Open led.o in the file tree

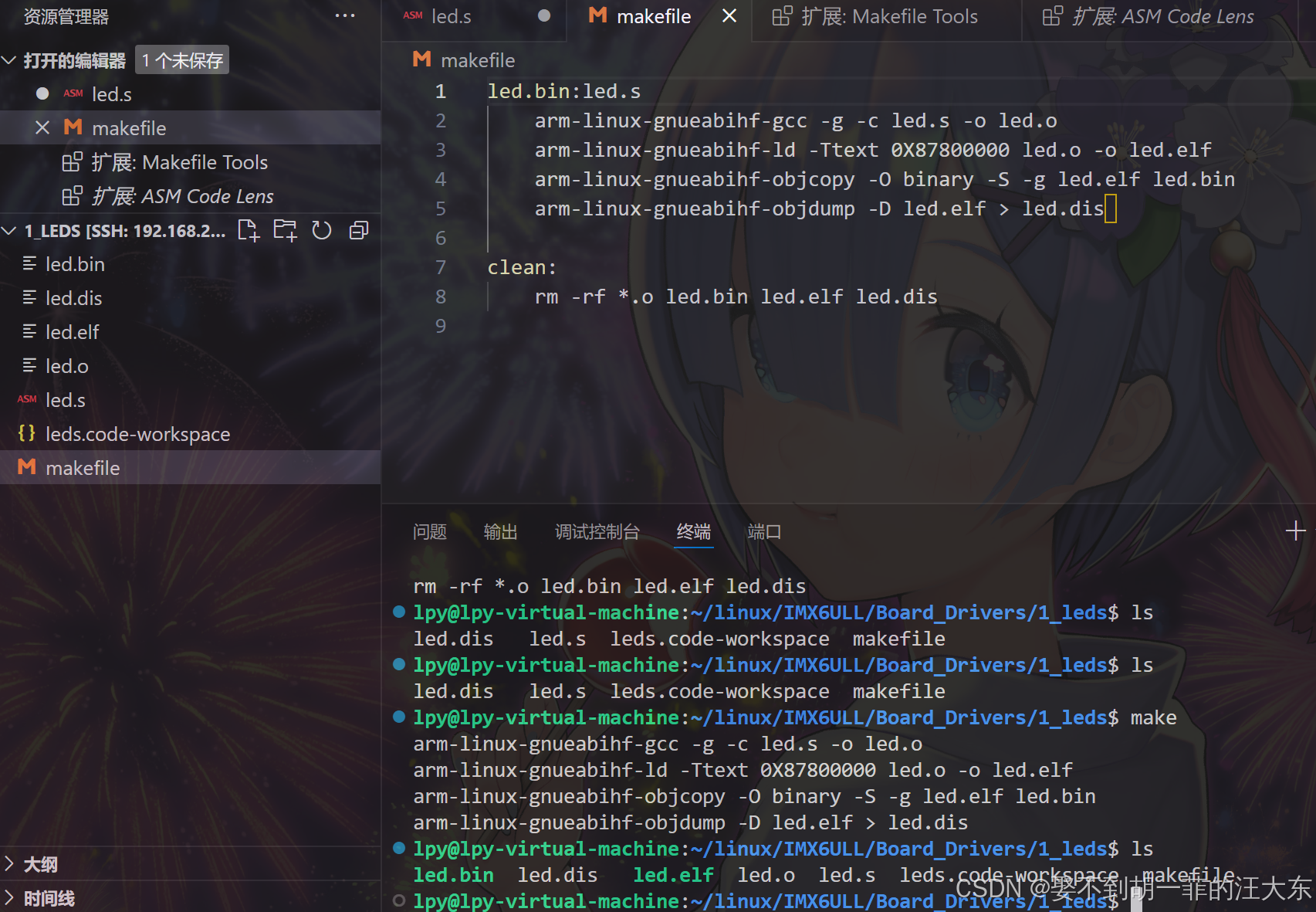(191, 365)
